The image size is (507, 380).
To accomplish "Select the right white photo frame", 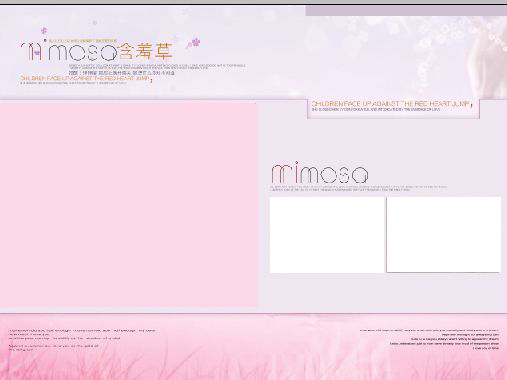I will point(444,234).
